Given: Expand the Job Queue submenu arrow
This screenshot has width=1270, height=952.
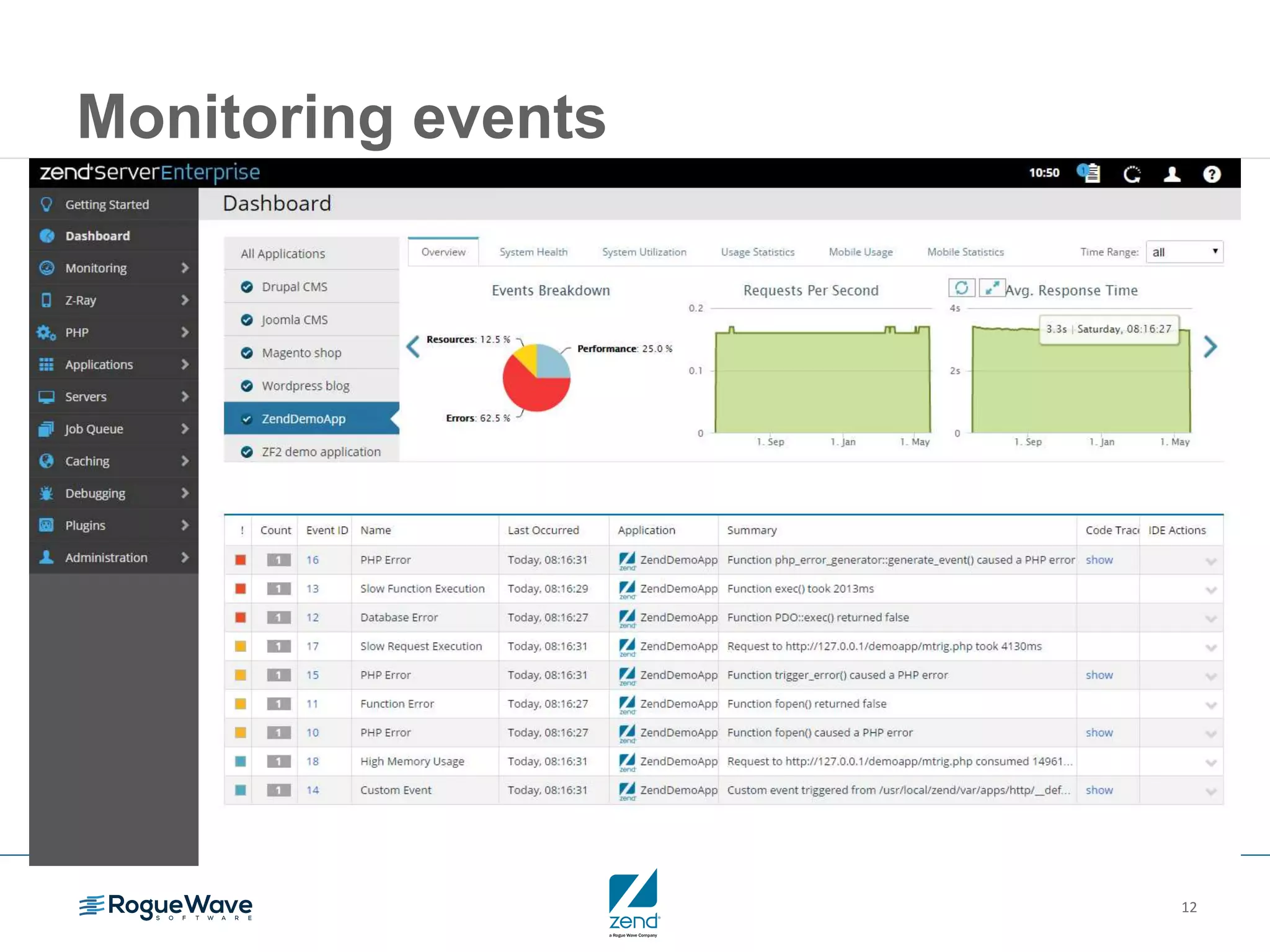Looking at the screenshot, I should pos(185,429).
